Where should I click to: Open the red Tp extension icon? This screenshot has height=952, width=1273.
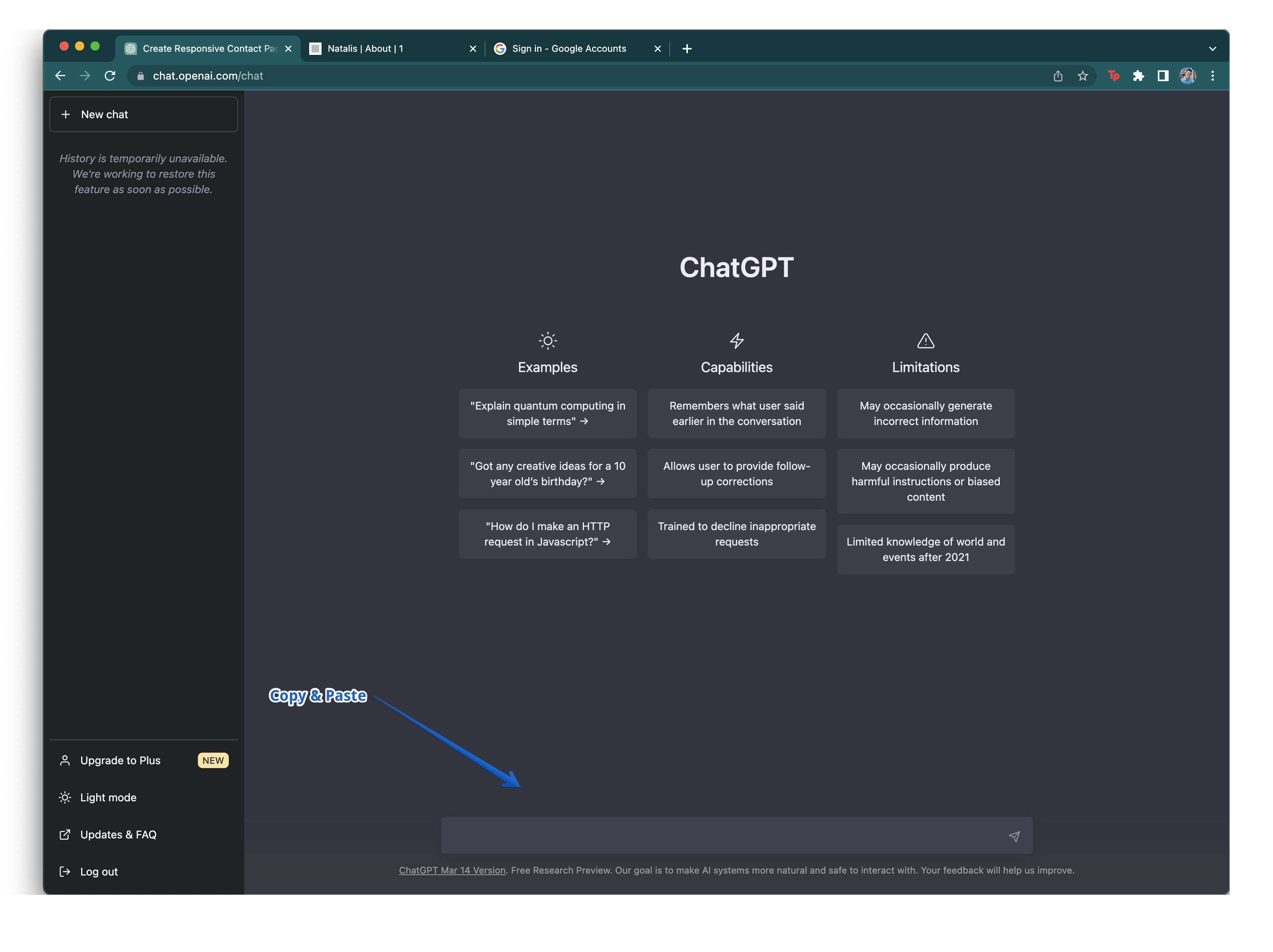(1114, 76)
